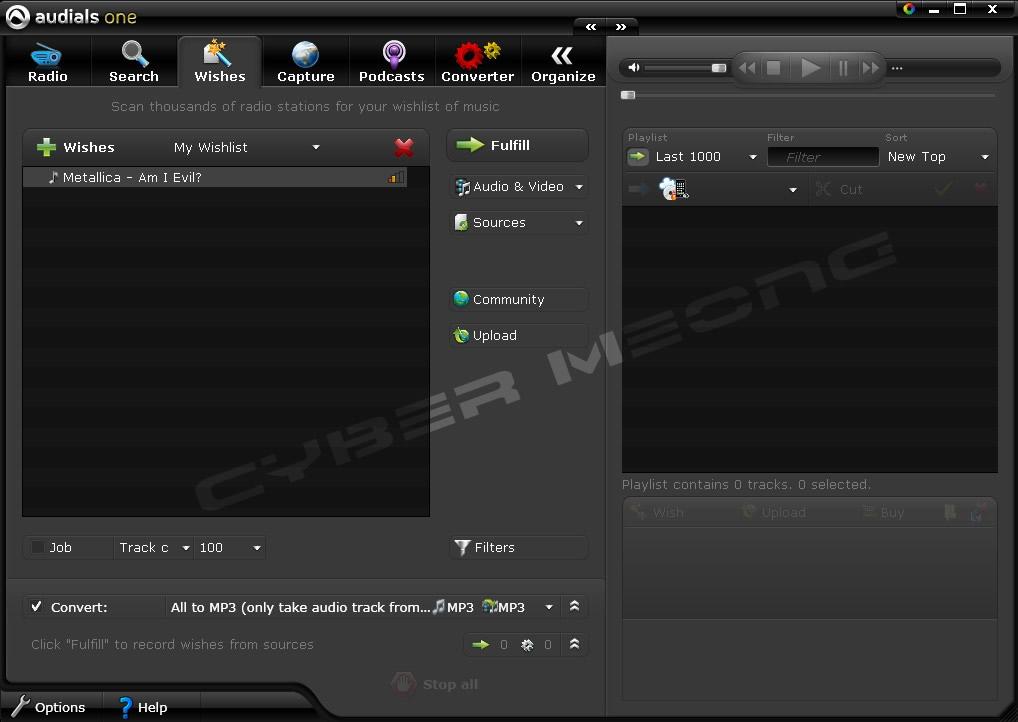Click the audials one logo
This screenshot has width=1018, height=722.
71,17
